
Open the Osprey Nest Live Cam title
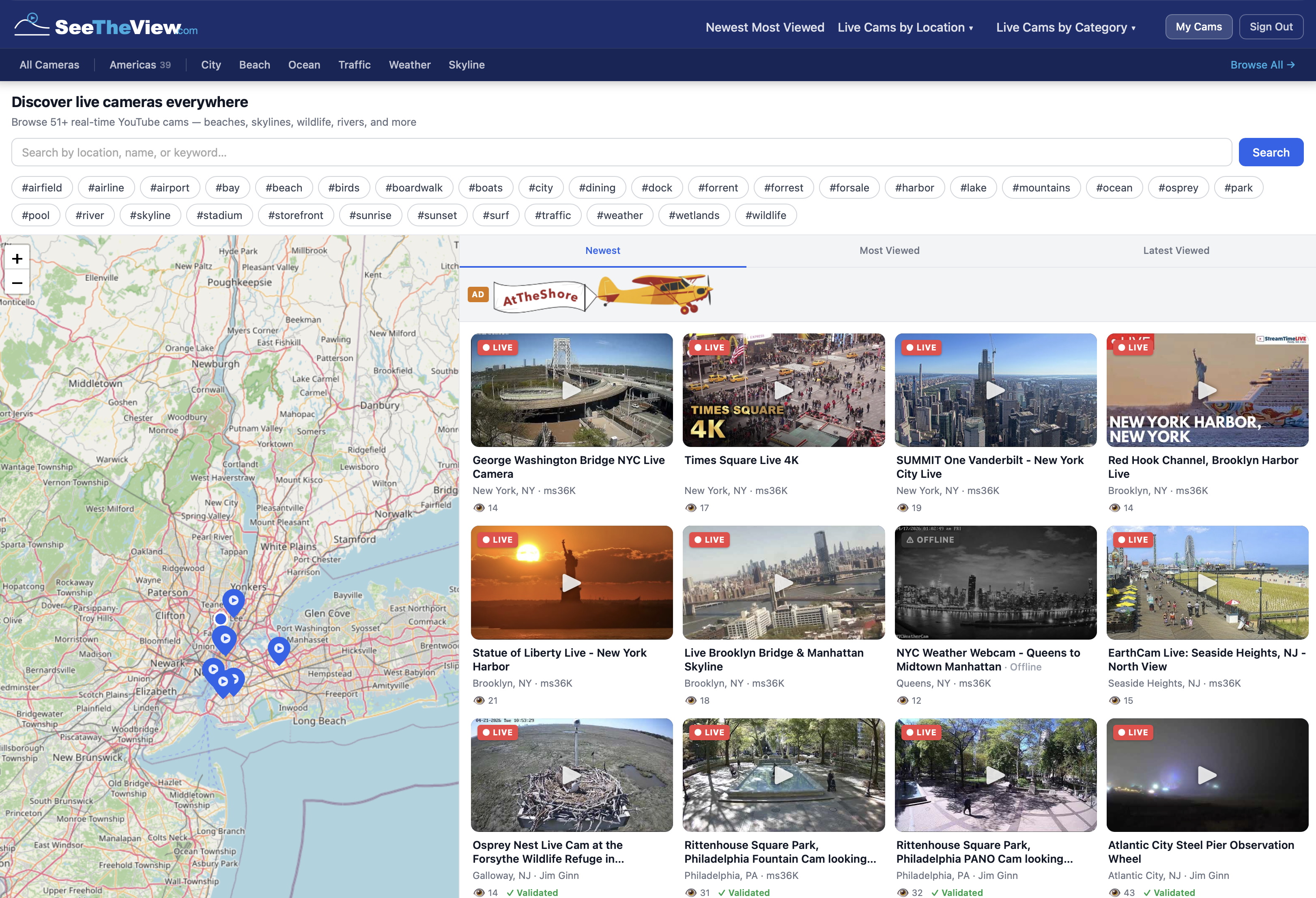tap(548, 852)
